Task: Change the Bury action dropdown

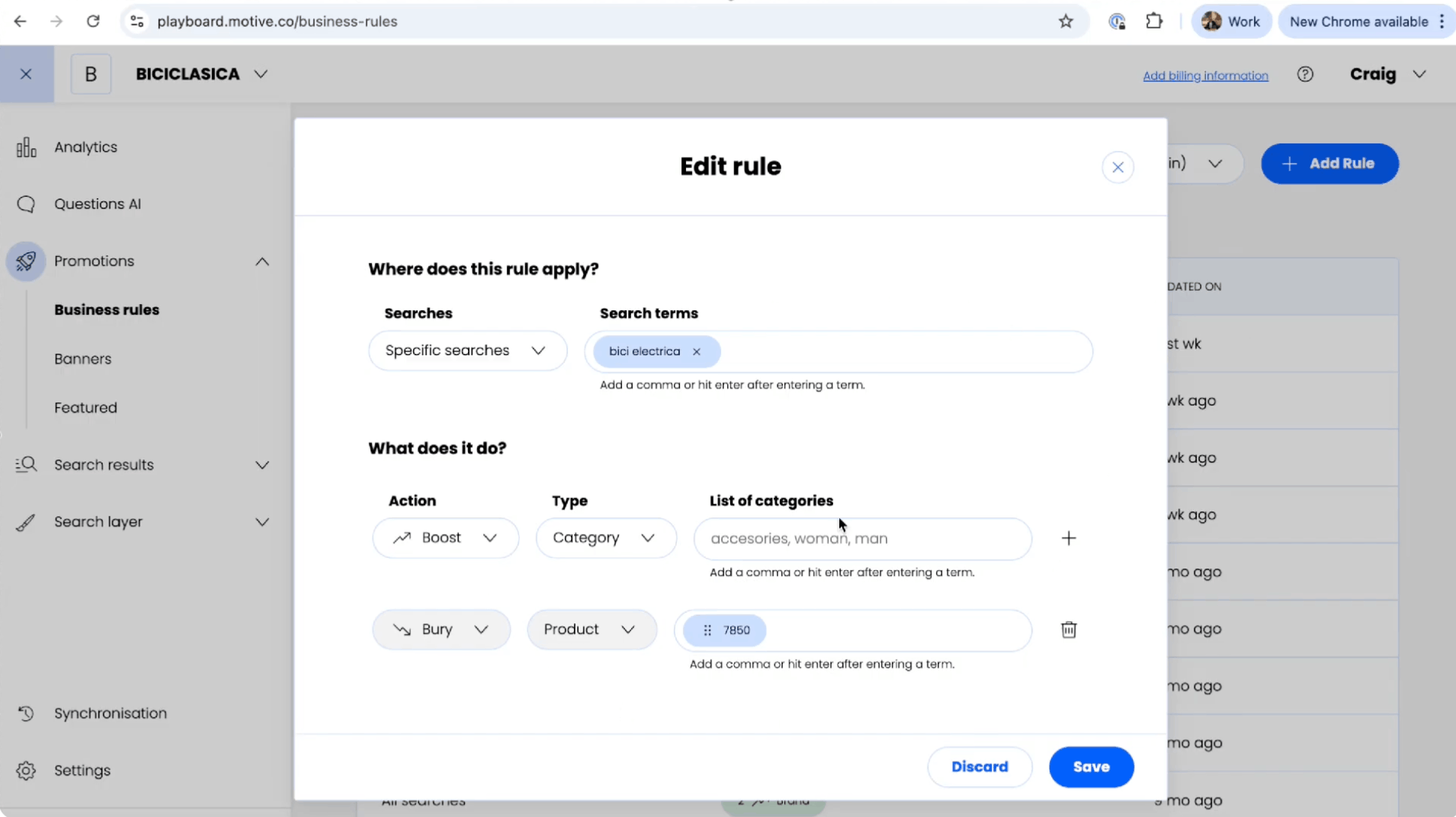Action: [x=441, y=629]
